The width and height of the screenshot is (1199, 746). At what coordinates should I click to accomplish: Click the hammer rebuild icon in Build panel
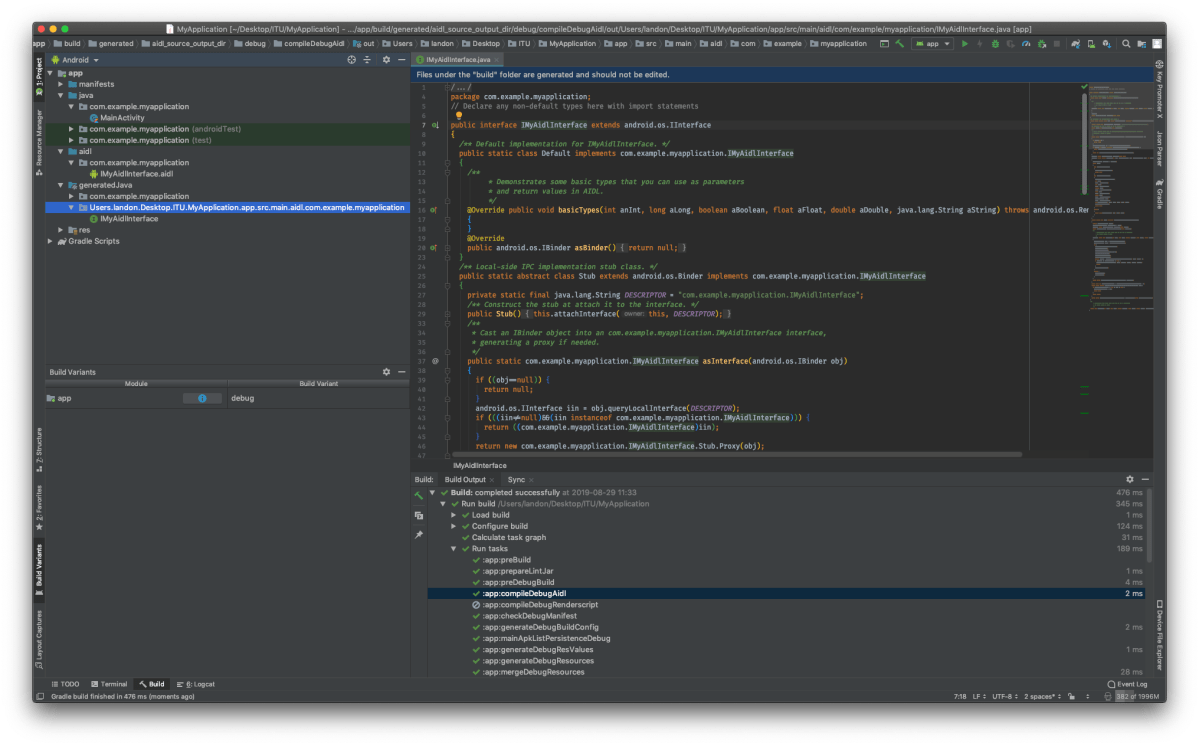point(419,495)
